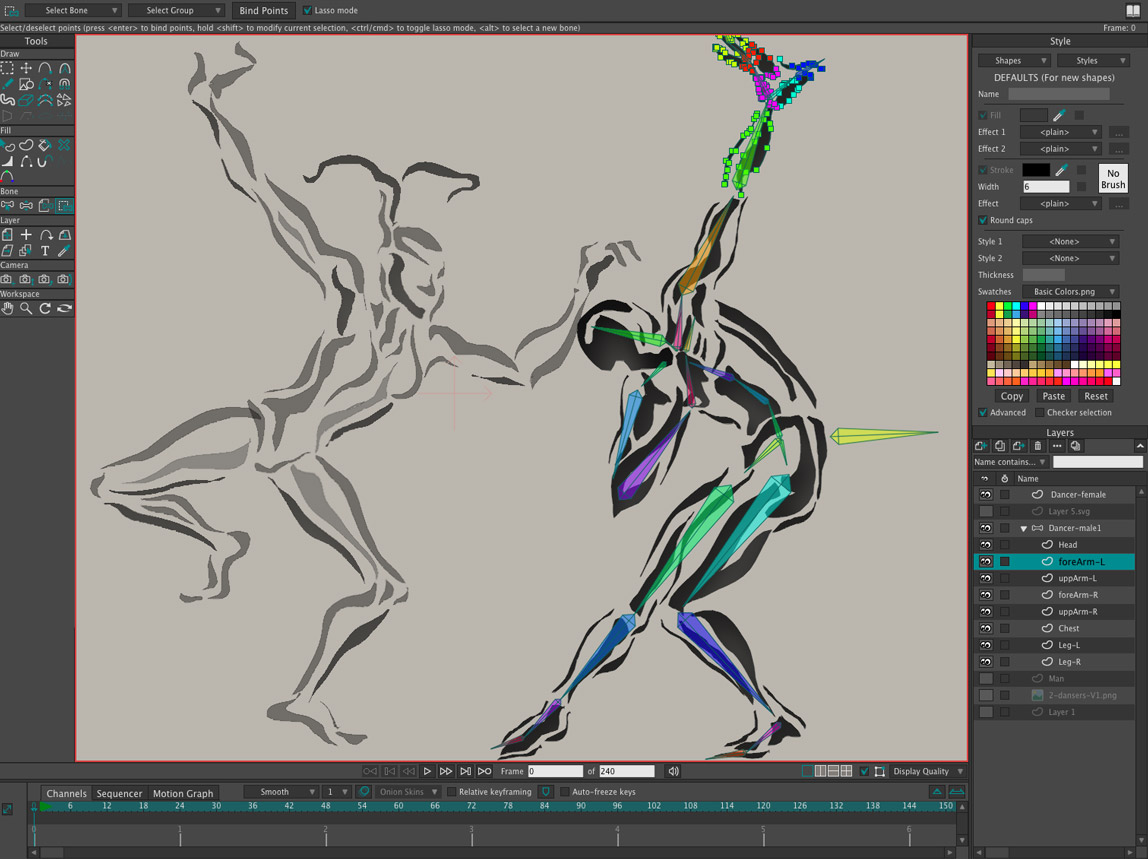Switch to the Motion Graph tab
This screenshot has width=1148, height=859.
point(183,793)
